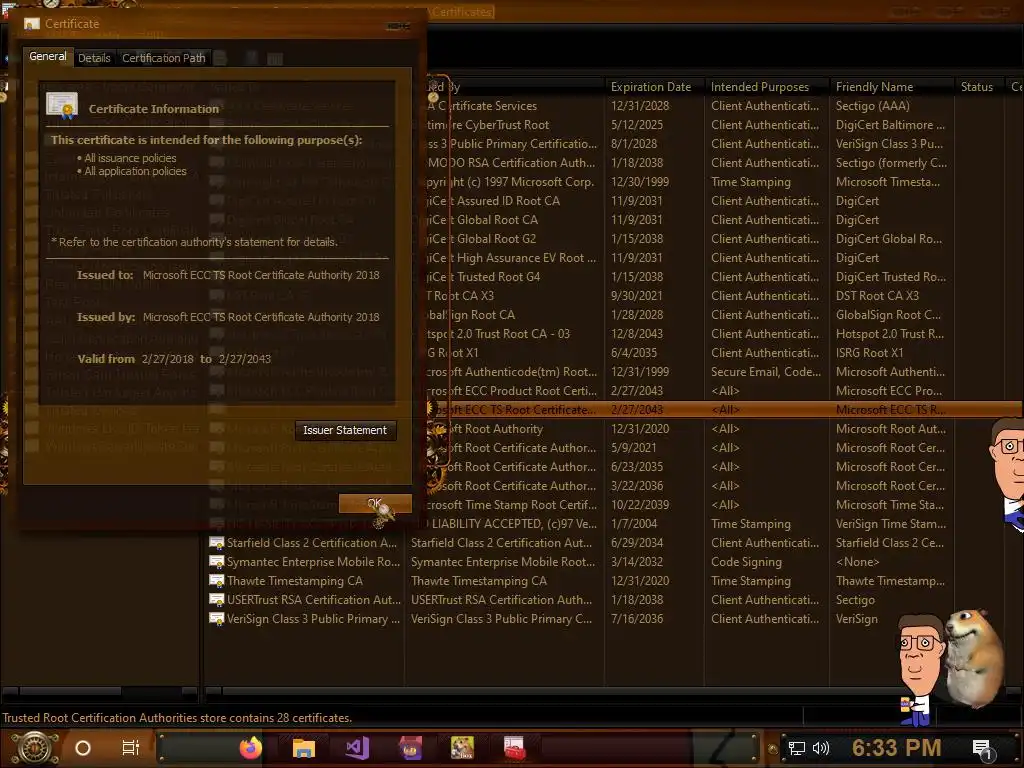1024x768 pixels.
Task: Sort by the Status column header
Action: click(976, 87)
